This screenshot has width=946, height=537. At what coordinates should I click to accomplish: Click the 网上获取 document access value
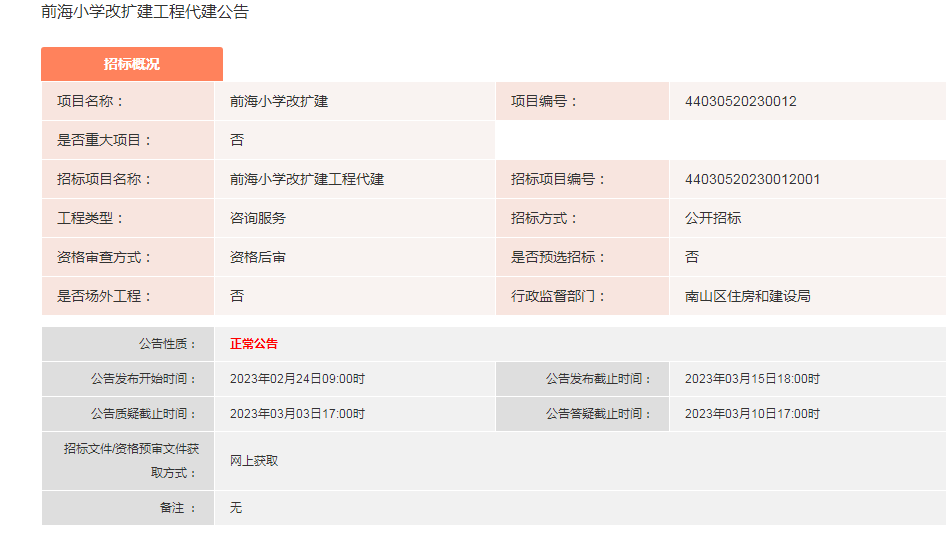point(254,461)
